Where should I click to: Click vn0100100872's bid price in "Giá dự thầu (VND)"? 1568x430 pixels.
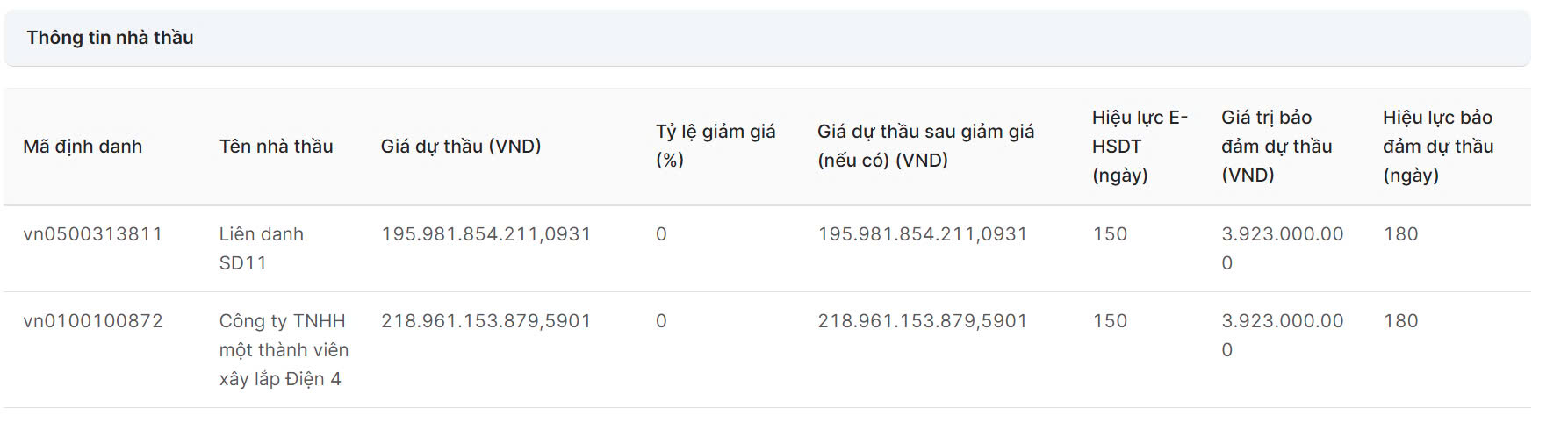486,321
